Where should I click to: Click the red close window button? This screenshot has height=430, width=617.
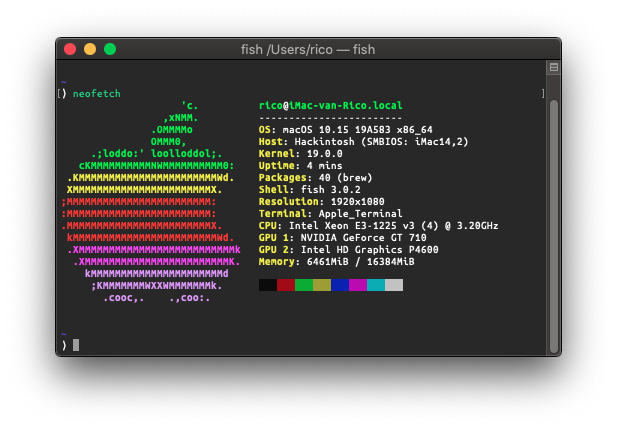click(x=70, y=49)
